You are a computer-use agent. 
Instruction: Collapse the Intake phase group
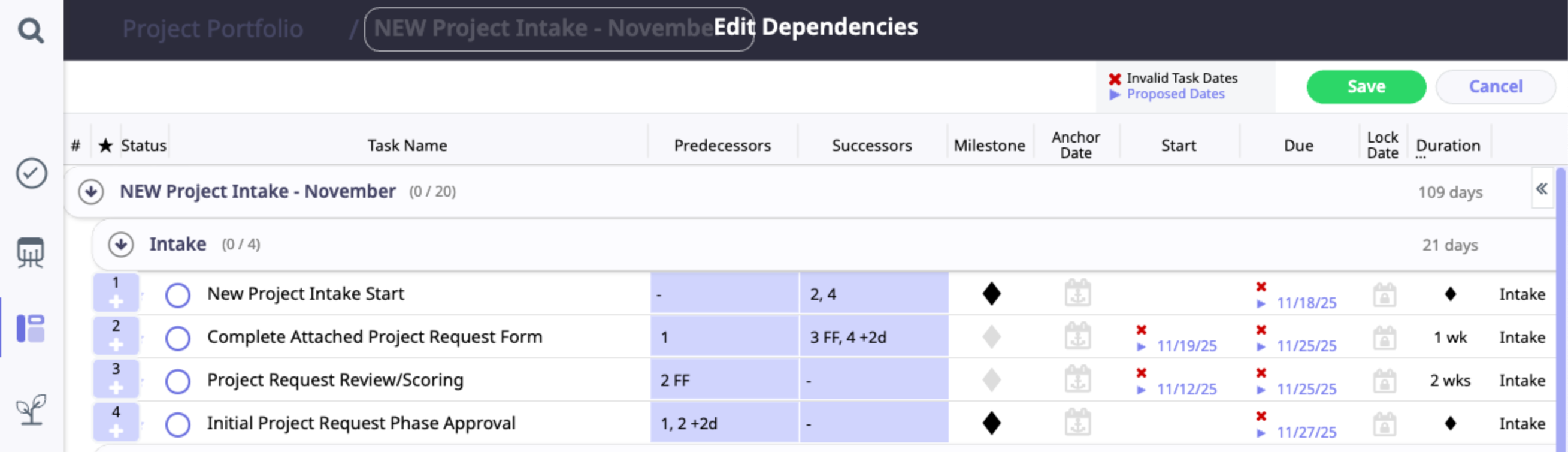pos(120,244)
